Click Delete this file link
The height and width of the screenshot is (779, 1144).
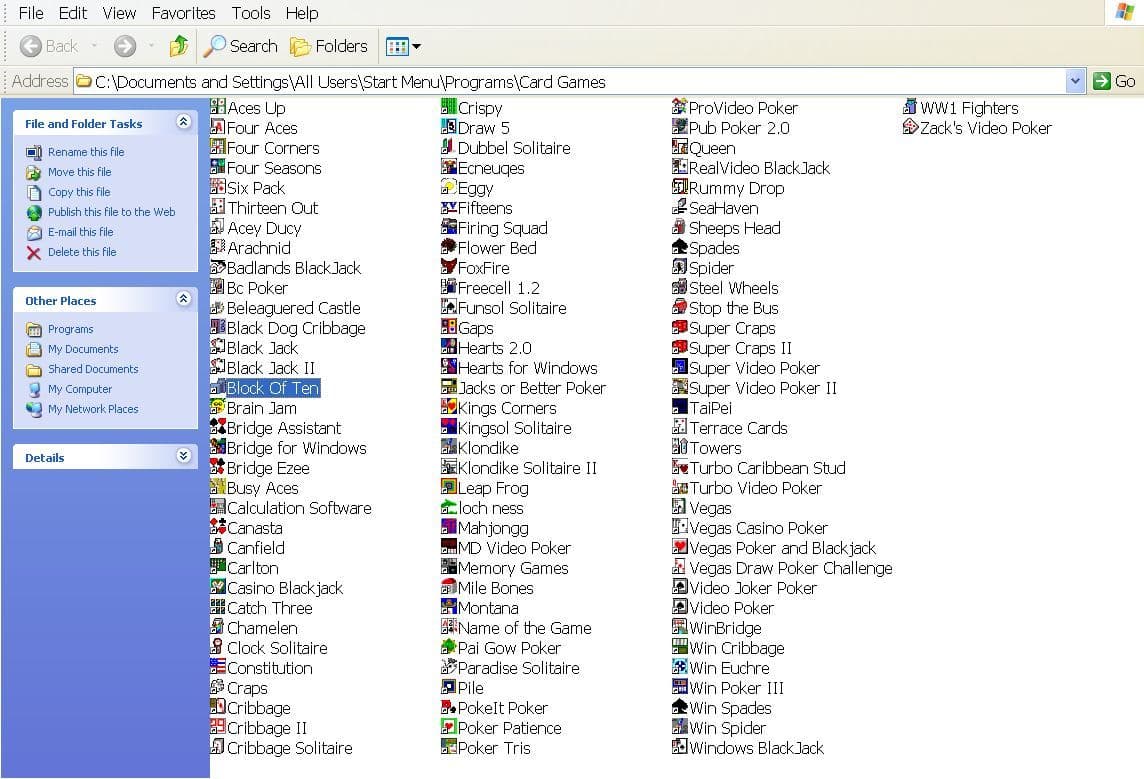[x=82, y=252]
